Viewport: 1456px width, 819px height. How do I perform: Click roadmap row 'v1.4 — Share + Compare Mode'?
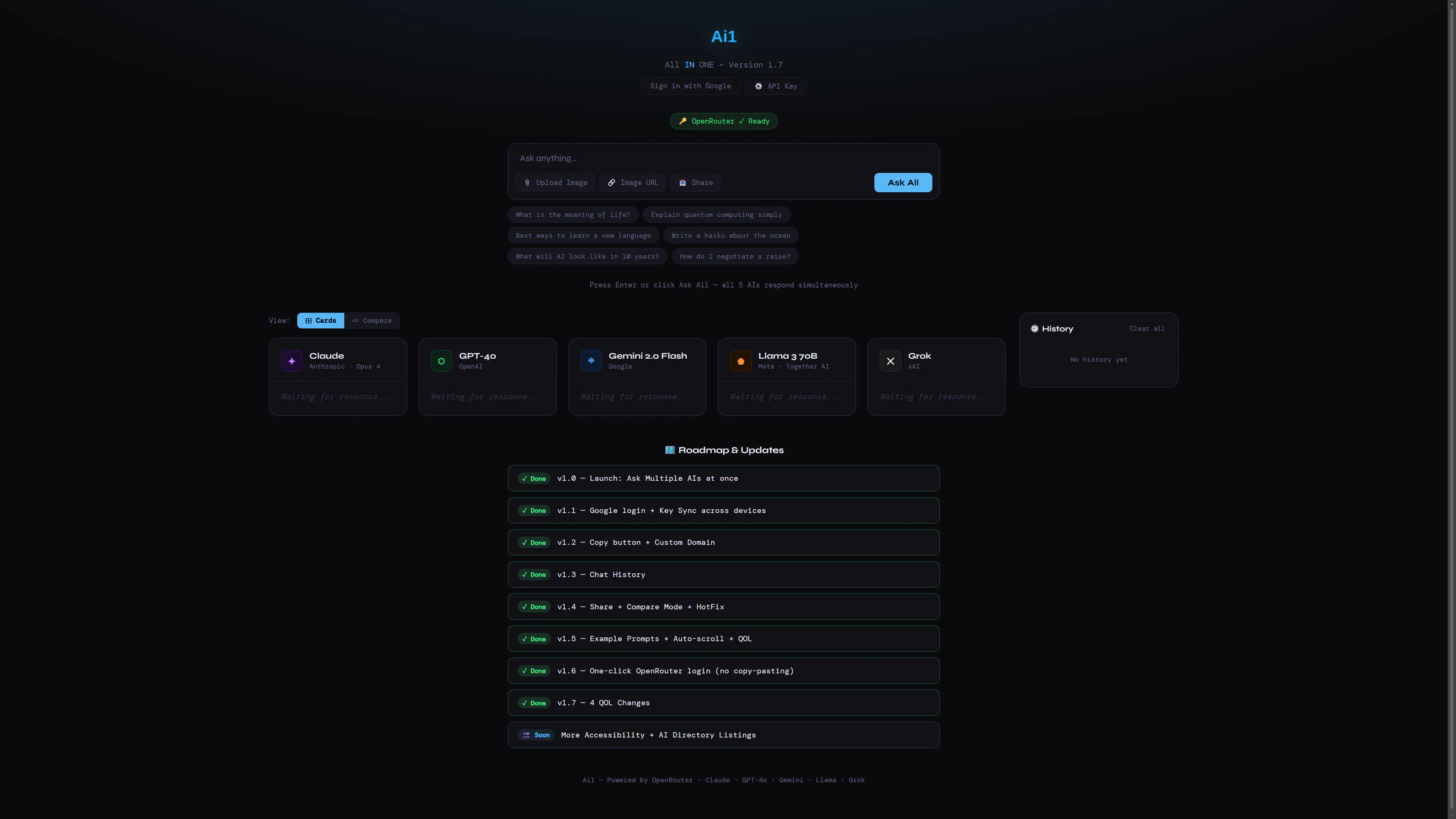[723, 607]
